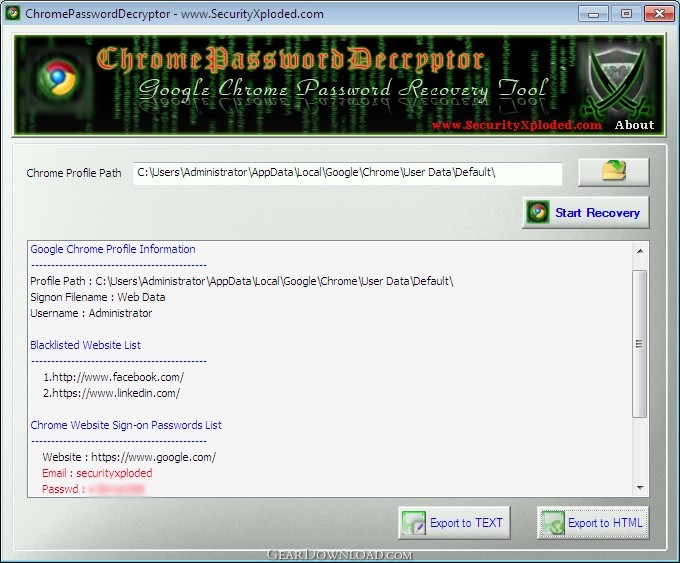Screen dimensions: 680x563
Task: Select the 2.https://www.linkedin.com/ entry
Action: pos(111,393)
